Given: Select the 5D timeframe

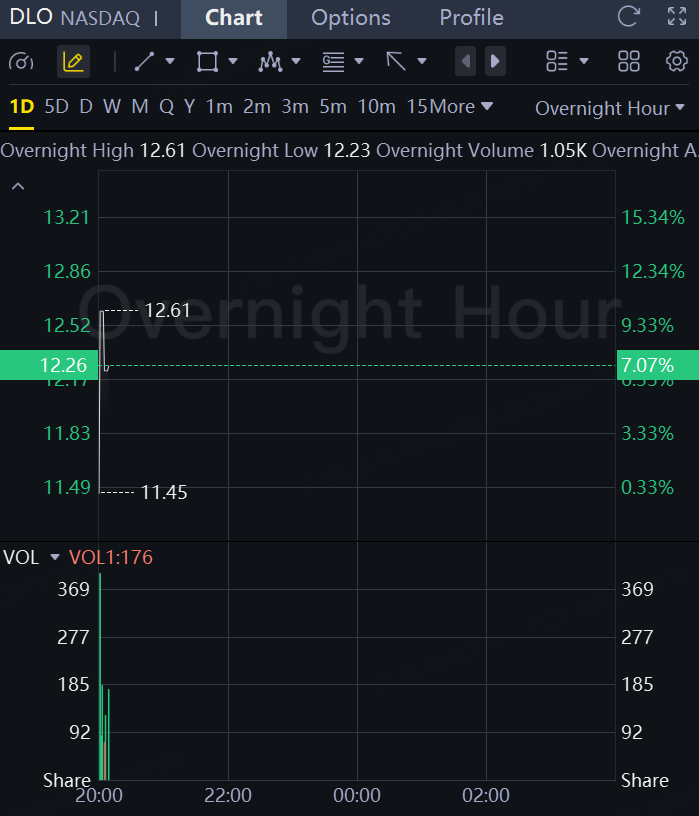Looking at the screenshot, I should coord(57,106).
